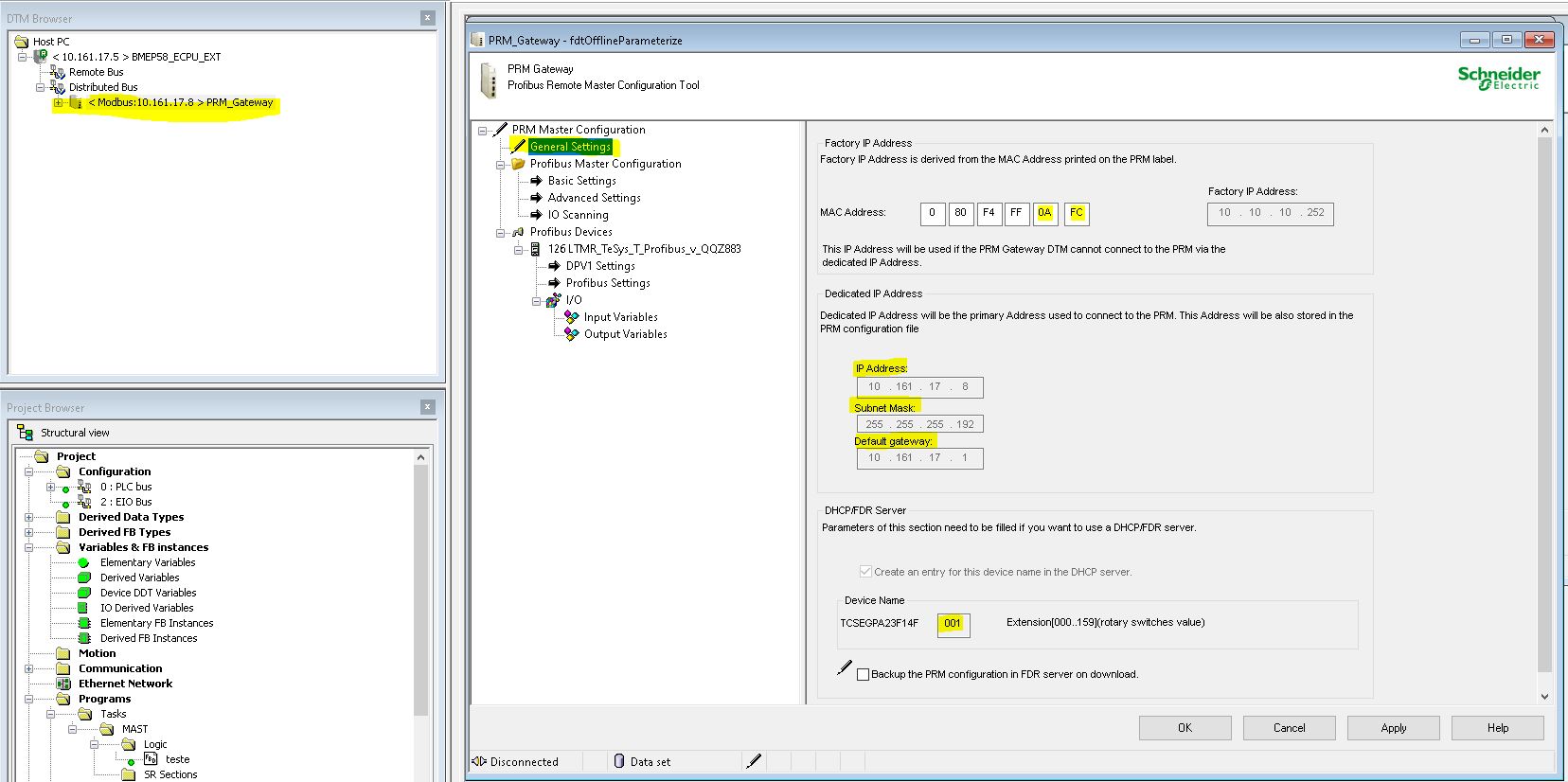The width and height of the screenshot is (1568, 782).
Task: Click the Derived Variables icon
Action: point(83,578)
